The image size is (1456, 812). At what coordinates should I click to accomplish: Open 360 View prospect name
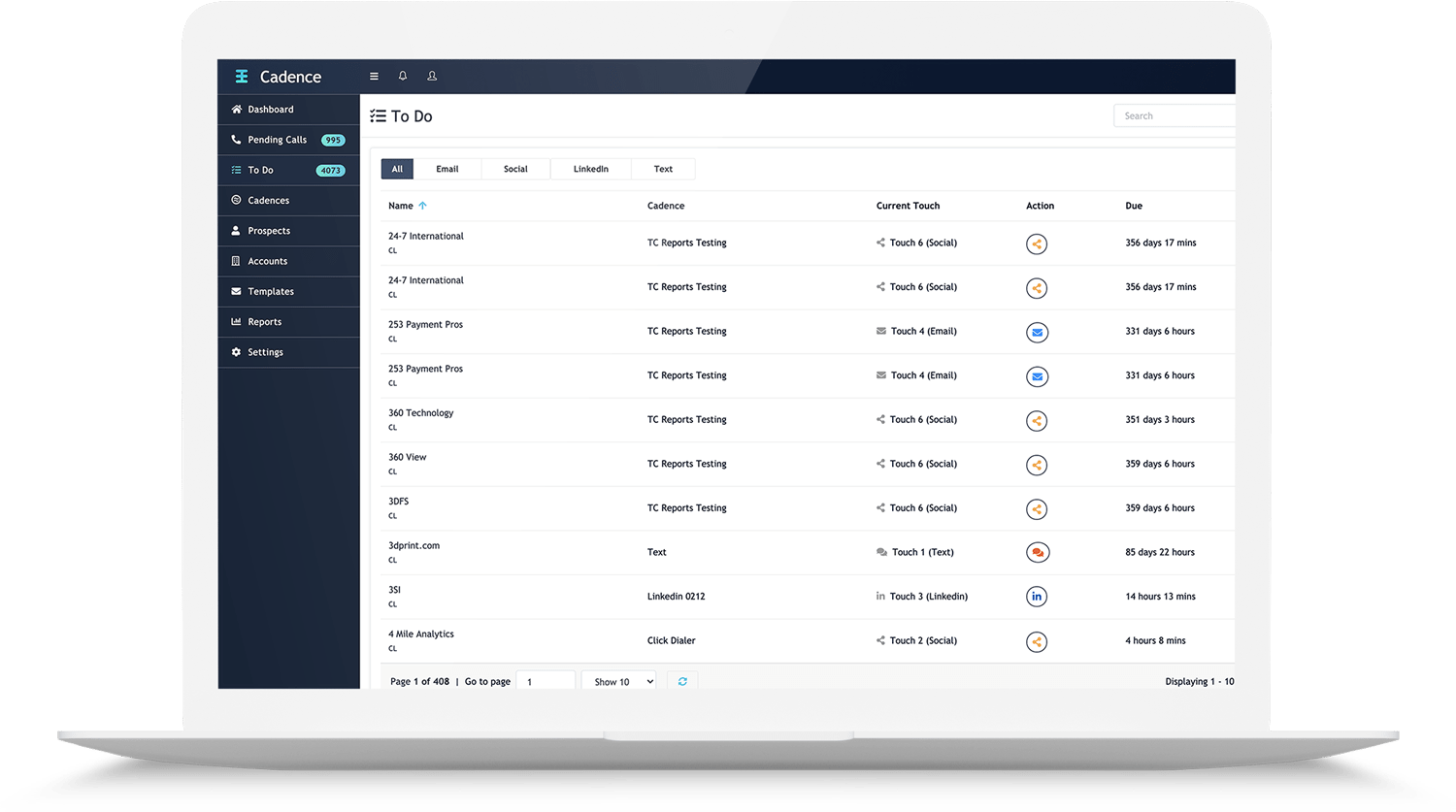pyautogui.click(x=407, y=457)
